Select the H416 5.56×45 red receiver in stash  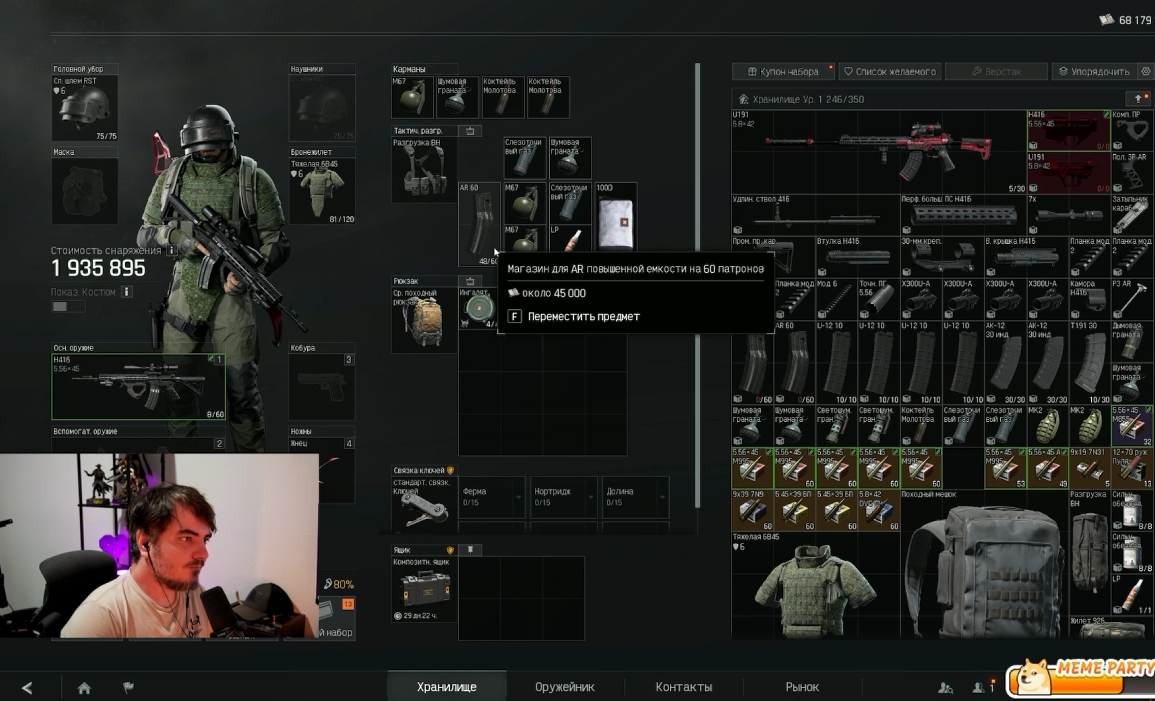(x=1069, y=130)
